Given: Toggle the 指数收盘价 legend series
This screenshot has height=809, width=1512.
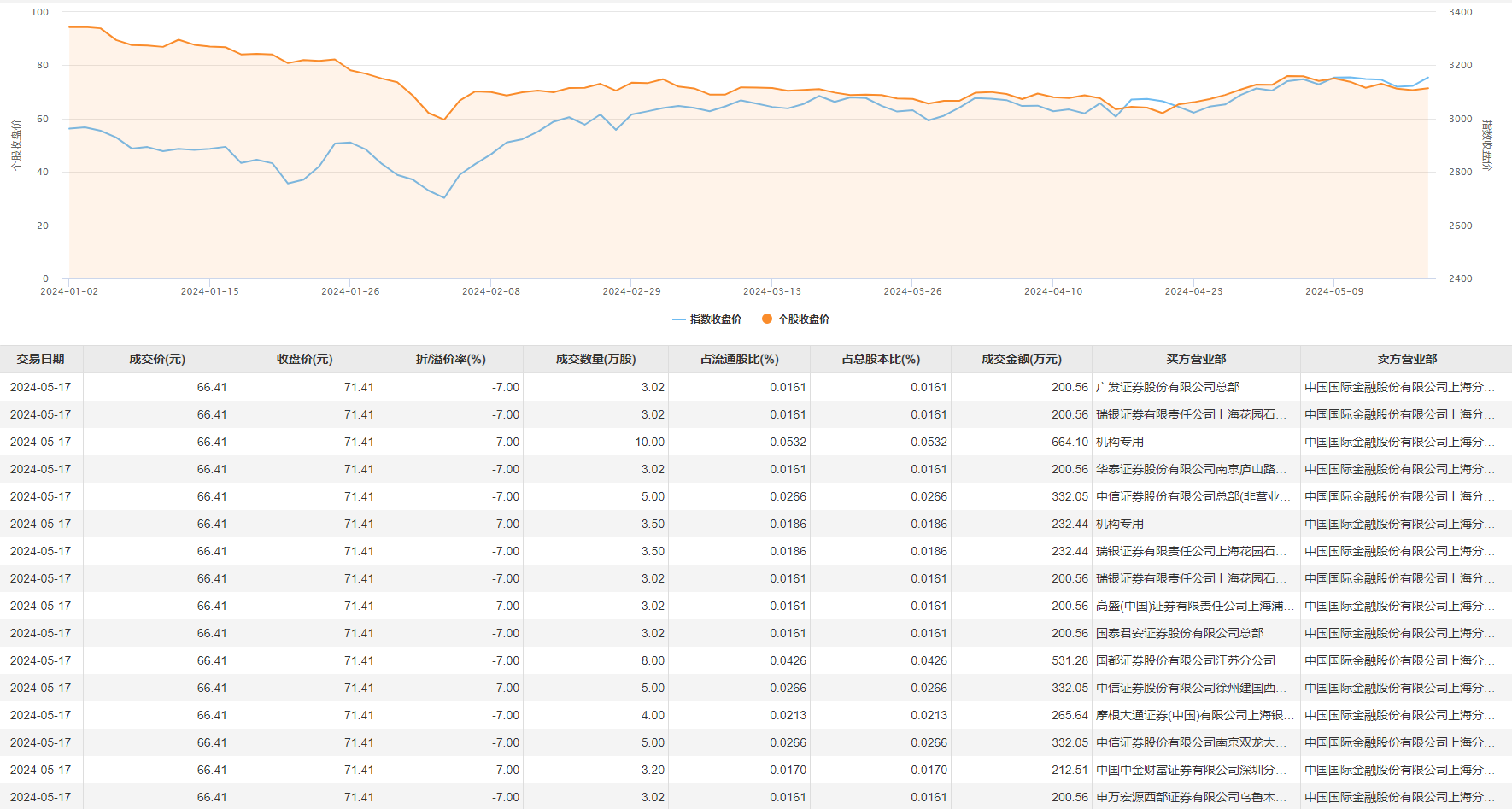Looking at the screenshot, I should point(715,319).
